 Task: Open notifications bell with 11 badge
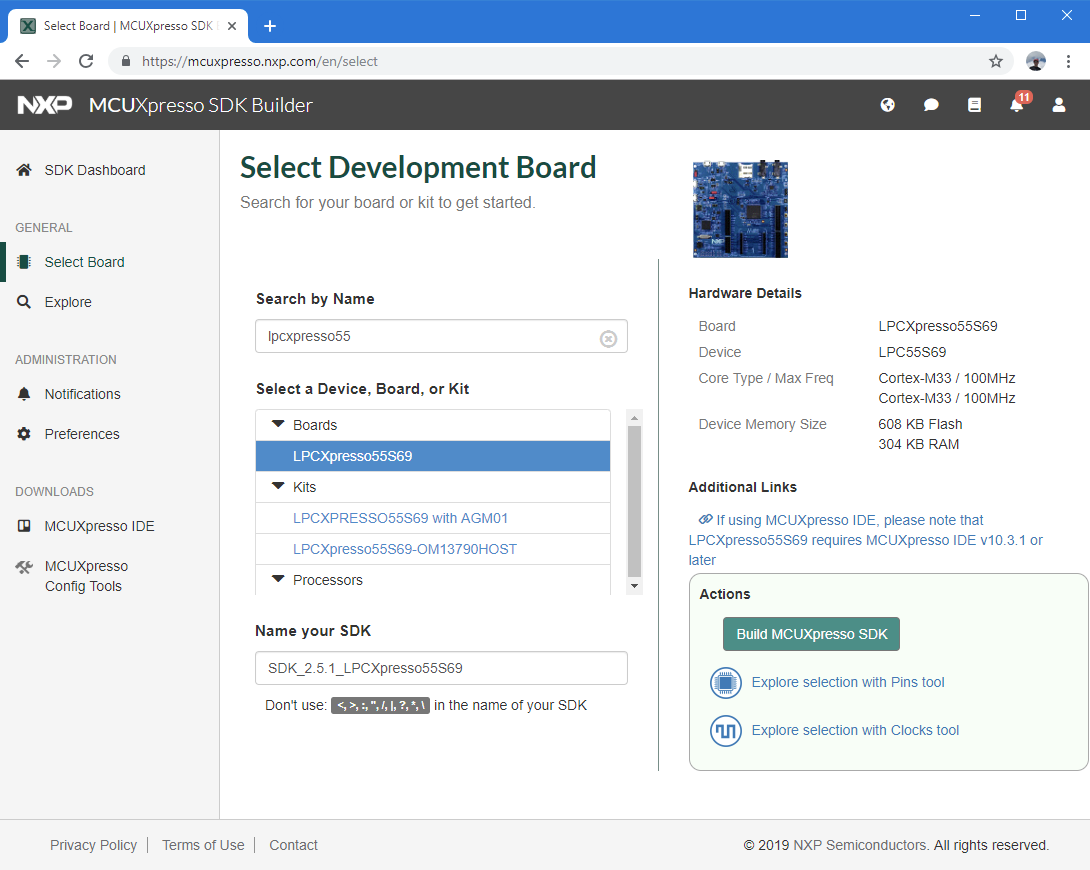pos(1017,105)
